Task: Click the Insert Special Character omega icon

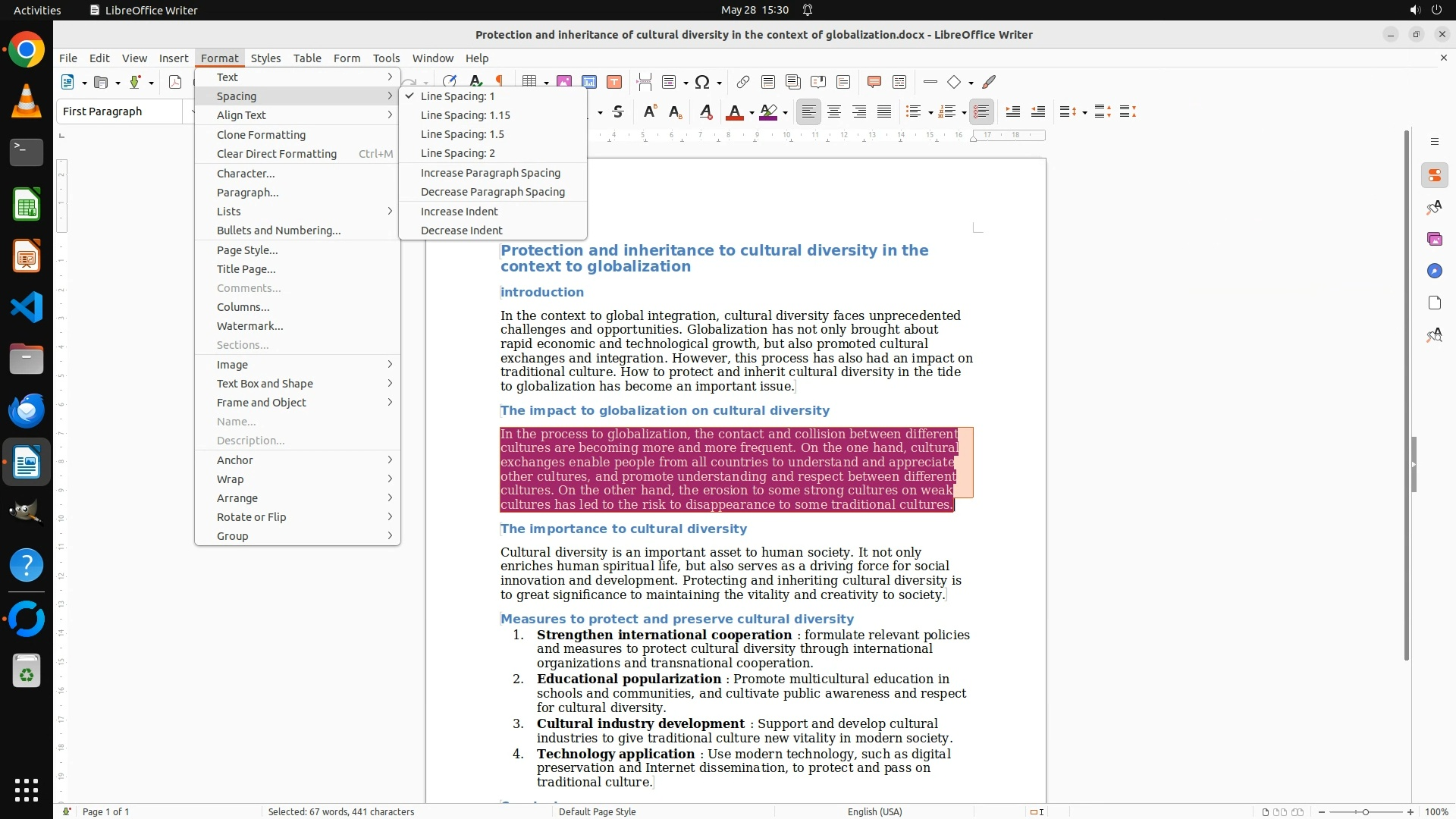Action: [x=702, y=82]
